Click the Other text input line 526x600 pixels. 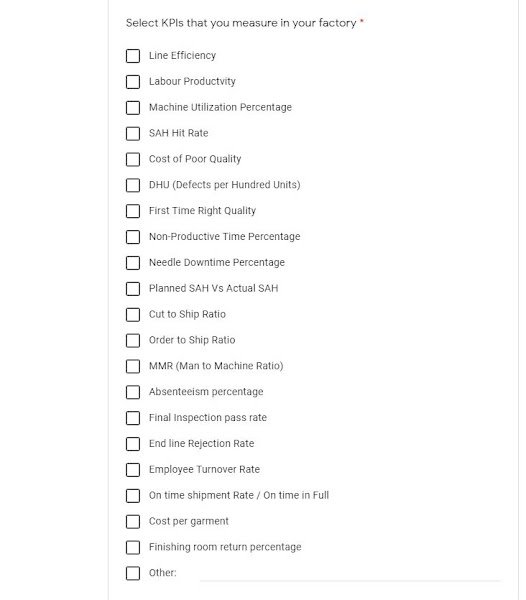click(350, 574)
